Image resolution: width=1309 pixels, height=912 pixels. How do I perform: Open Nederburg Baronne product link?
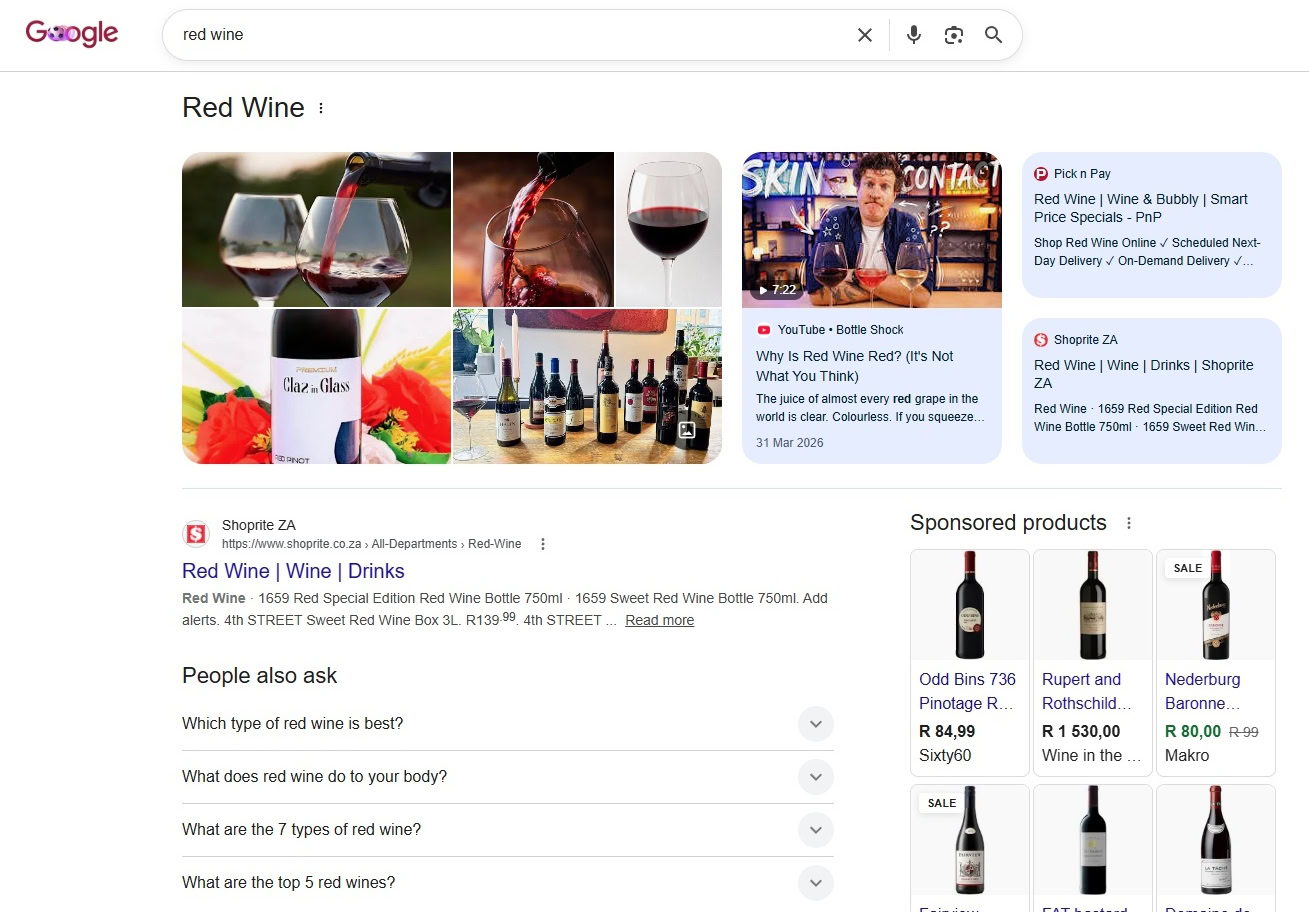tap(1203, 691)
